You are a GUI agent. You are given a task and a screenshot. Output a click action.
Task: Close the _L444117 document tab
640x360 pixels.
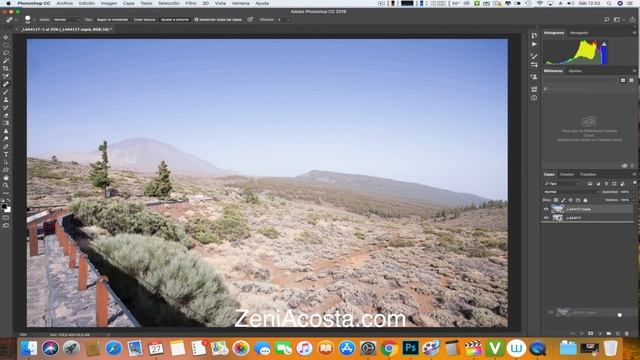click(x=18, y=29)
